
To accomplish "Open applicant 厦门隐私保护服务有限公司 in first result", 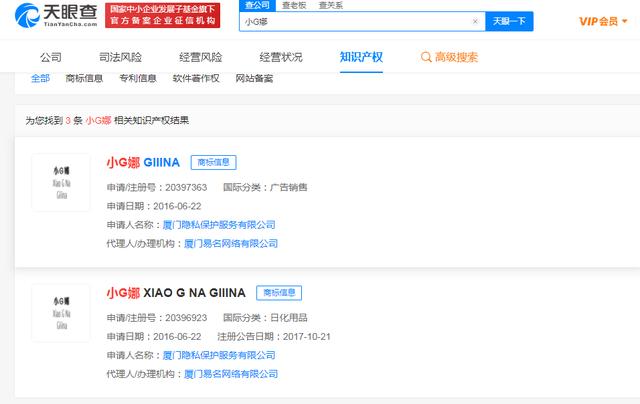I will pyautogui.click(x=219, y=225).
